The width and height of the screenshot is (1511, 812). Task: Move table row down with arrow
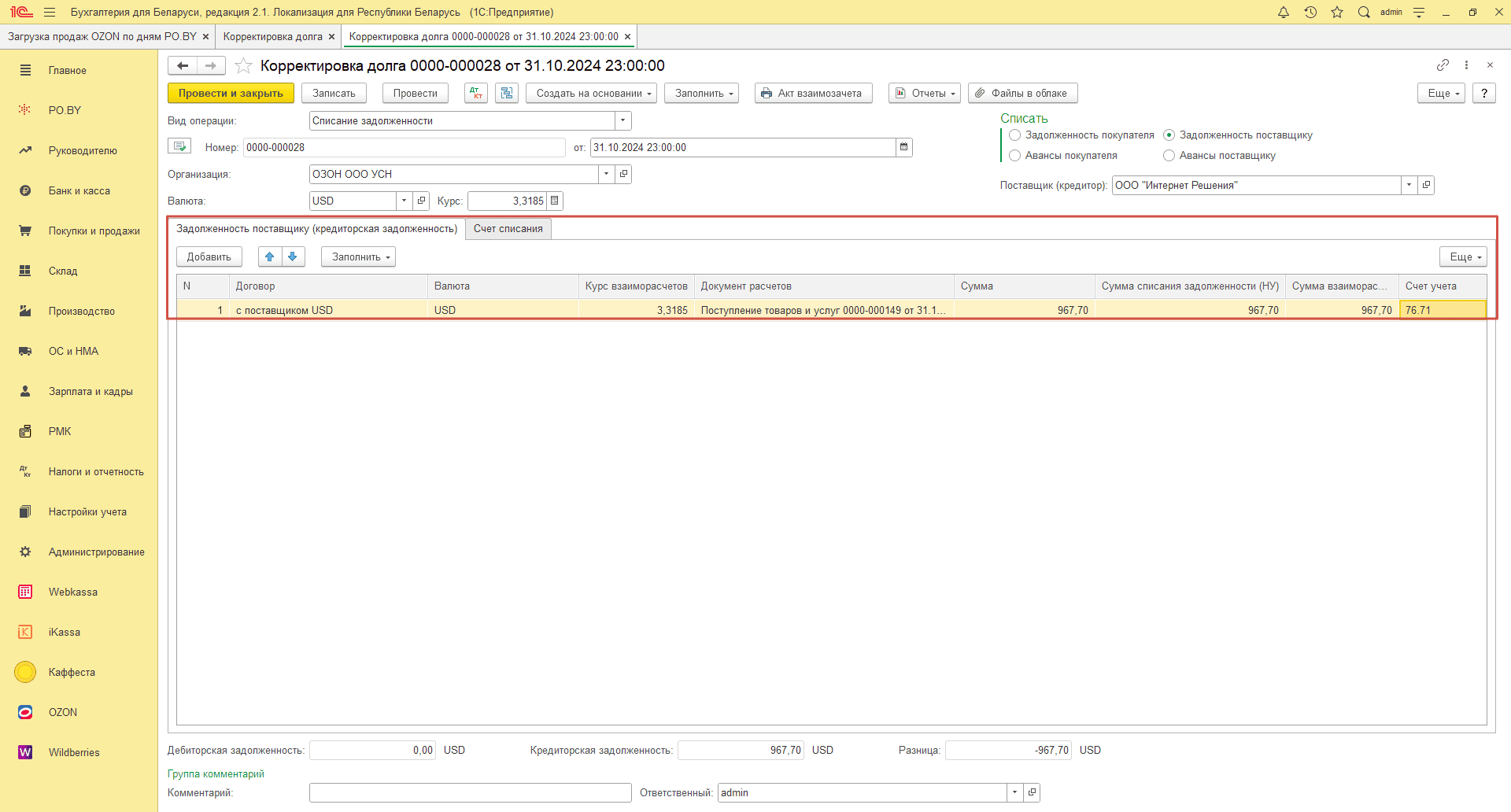tap(293, 257)
